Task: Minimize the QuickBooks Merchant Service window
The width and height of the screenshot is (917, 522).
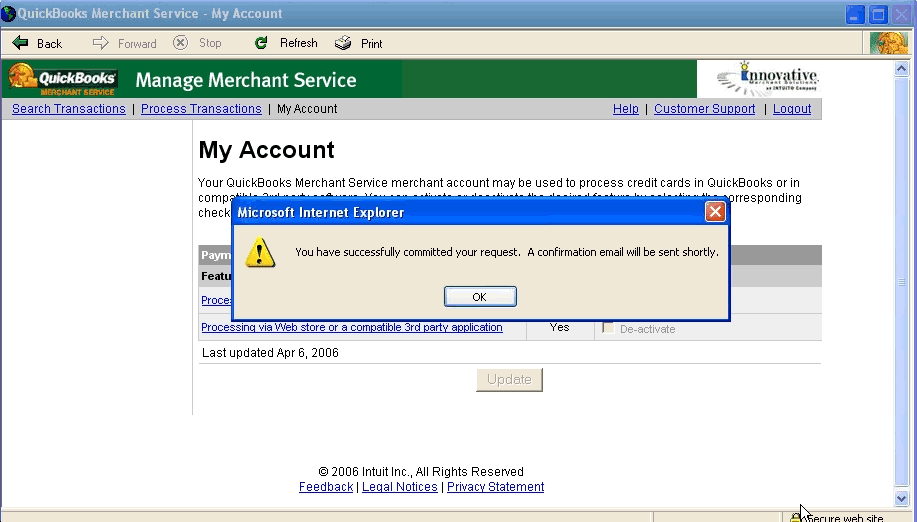Action: (854, 14)
